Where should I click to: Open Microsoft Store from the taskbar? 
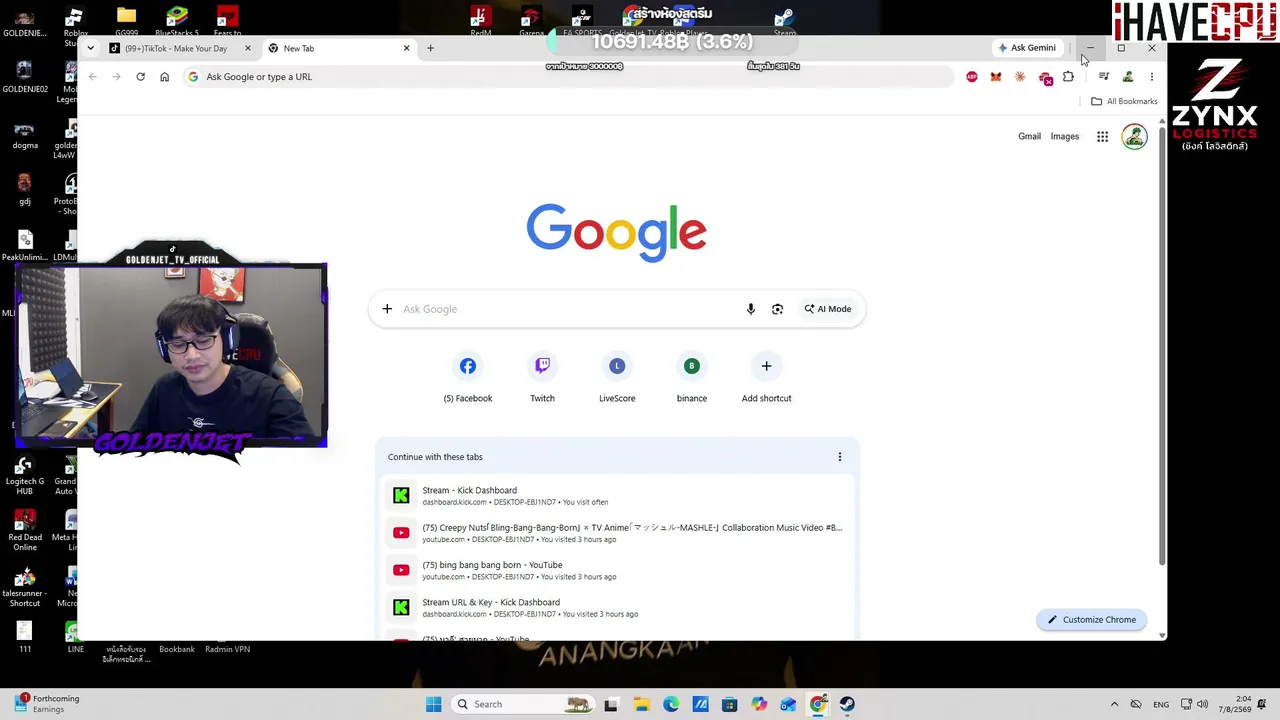[730, 704]
